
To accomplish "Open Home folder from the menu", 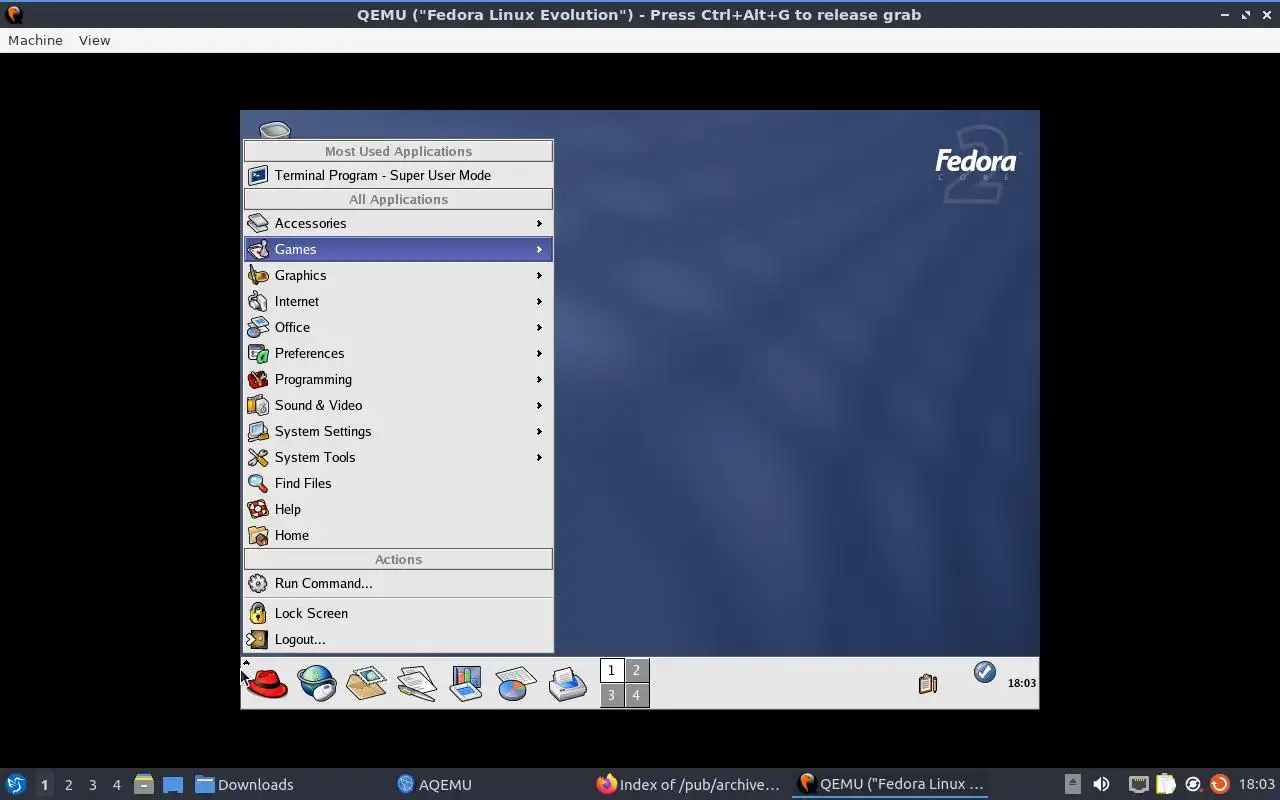I will 398,535.
